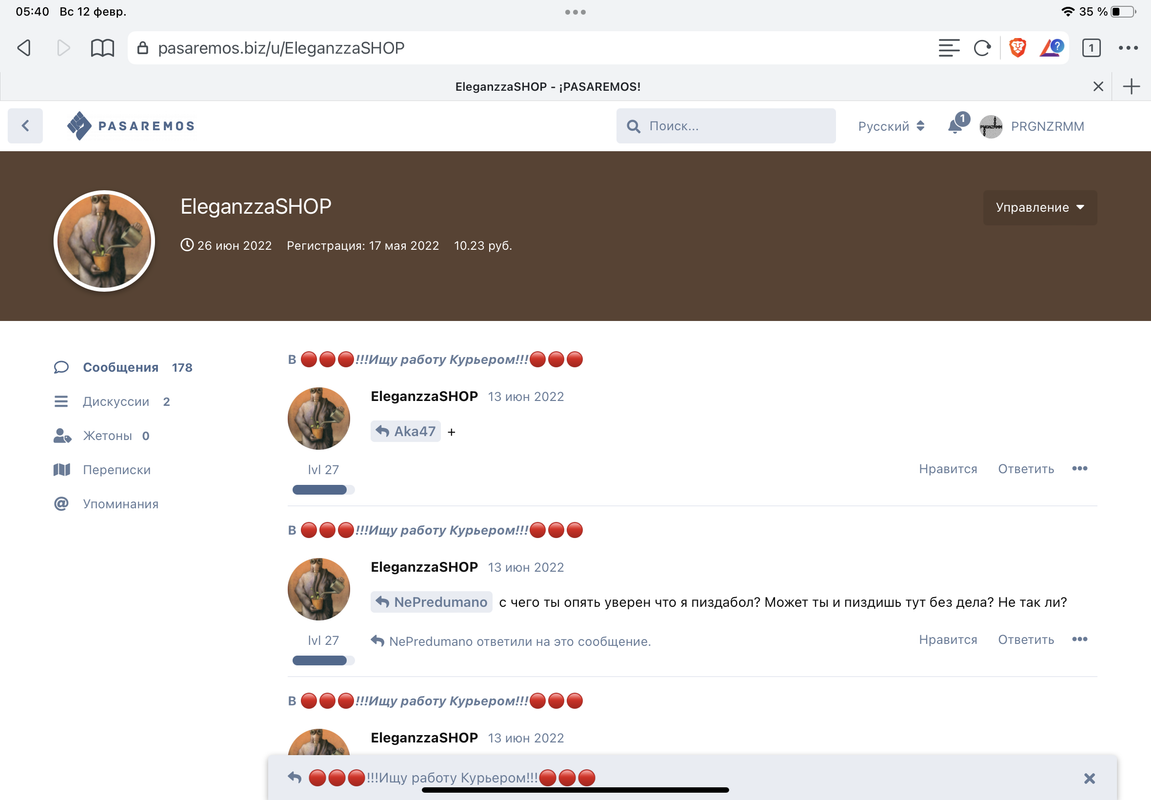Open second Ищу работу Курьером discussion title
The height and width of the screenshot is (800, 1151).
coord(442,530)
